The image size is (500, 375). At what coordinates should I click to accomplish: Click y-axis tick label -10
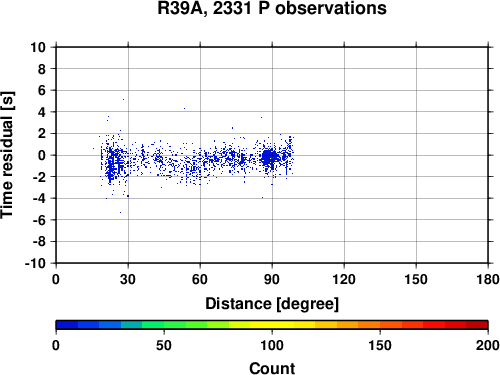point(35,263)
